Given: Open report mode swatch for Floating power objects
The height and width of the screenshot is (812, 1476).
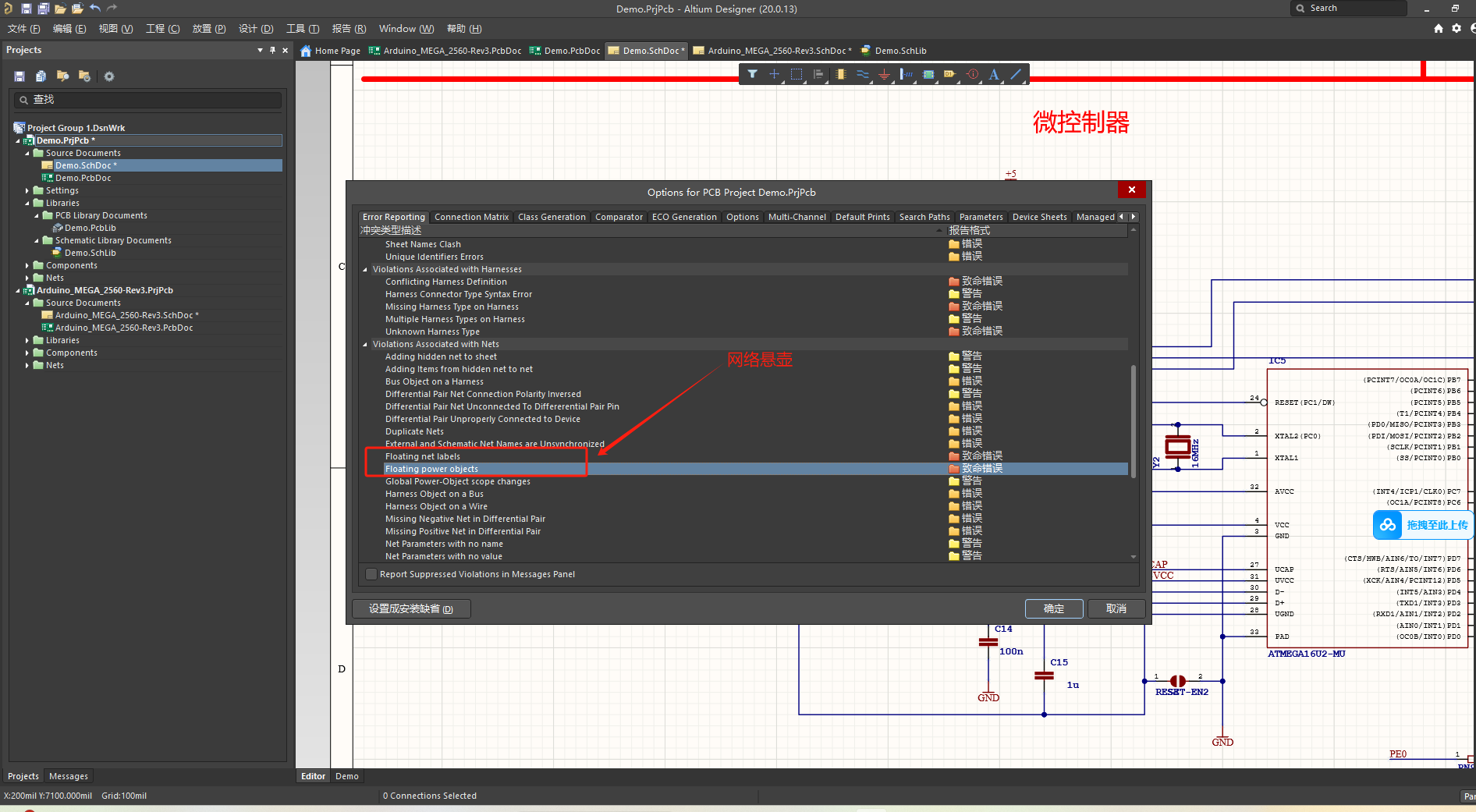Looking at the screenshot, I should click(x=953, y=469).
